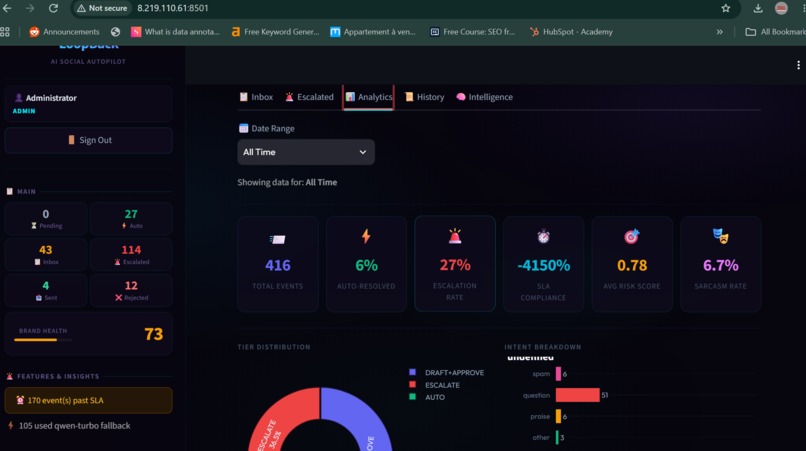The image size is (806, 451).
Task: Click the Avg Risk Score target icon
Action: tap(632, 236)
